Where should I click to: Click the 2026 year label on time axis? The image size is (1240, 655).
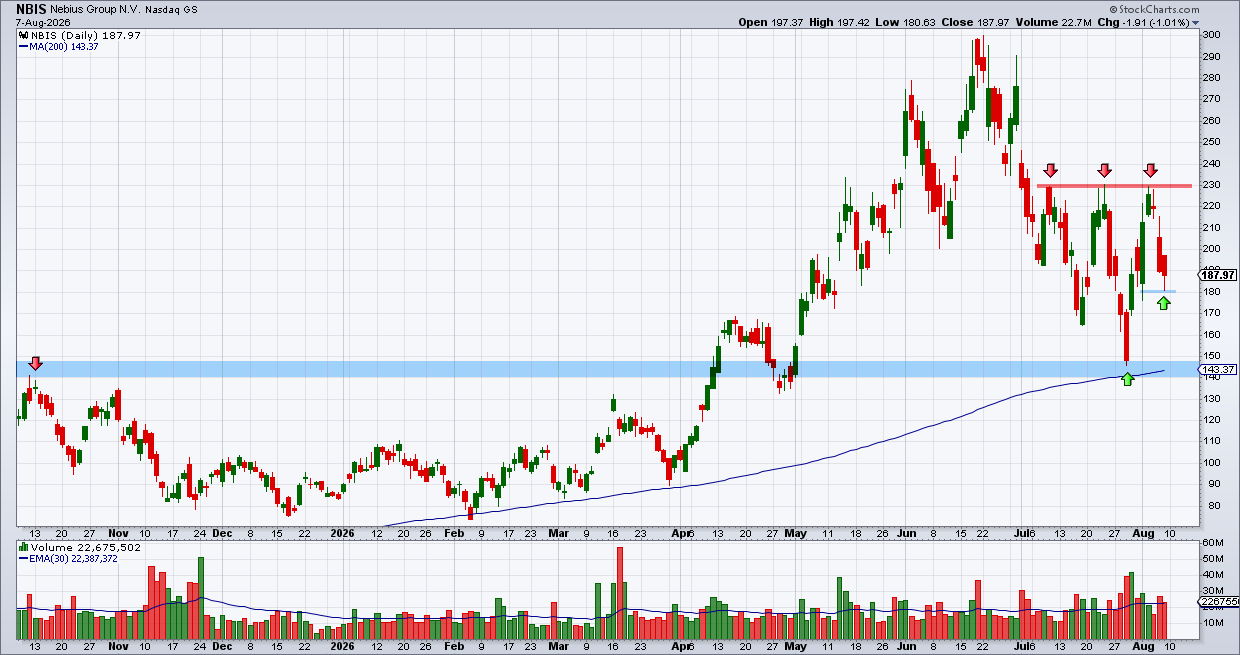click(344, 534)
